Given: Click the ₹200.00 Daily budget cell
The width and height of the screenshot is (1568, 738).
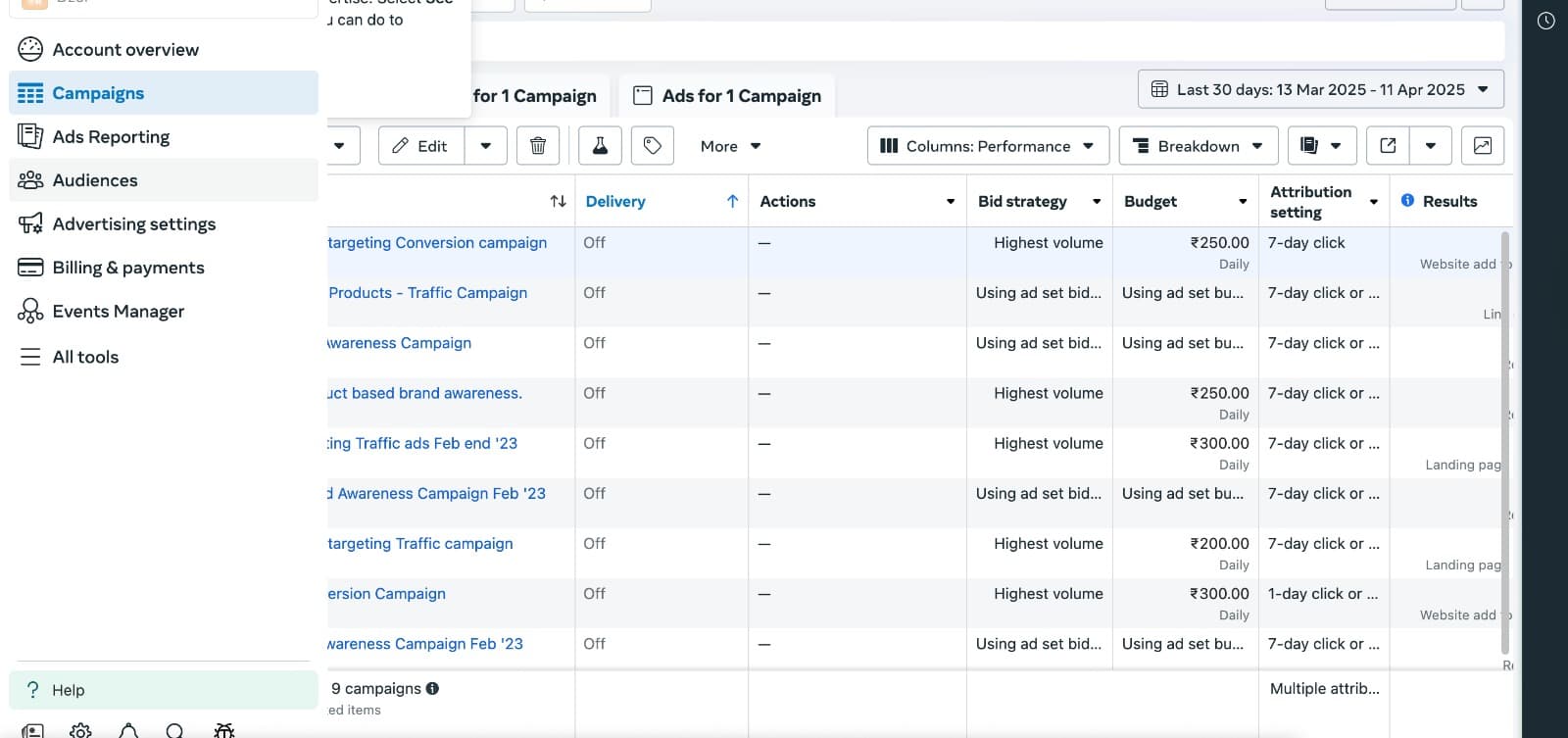Looking at the screenshot, I should pyautogui.click(x=1186, y=553).
